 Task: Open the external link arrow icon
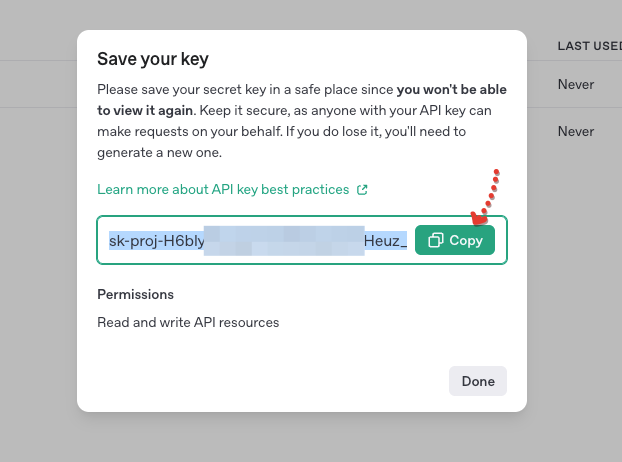click(362, 190)
